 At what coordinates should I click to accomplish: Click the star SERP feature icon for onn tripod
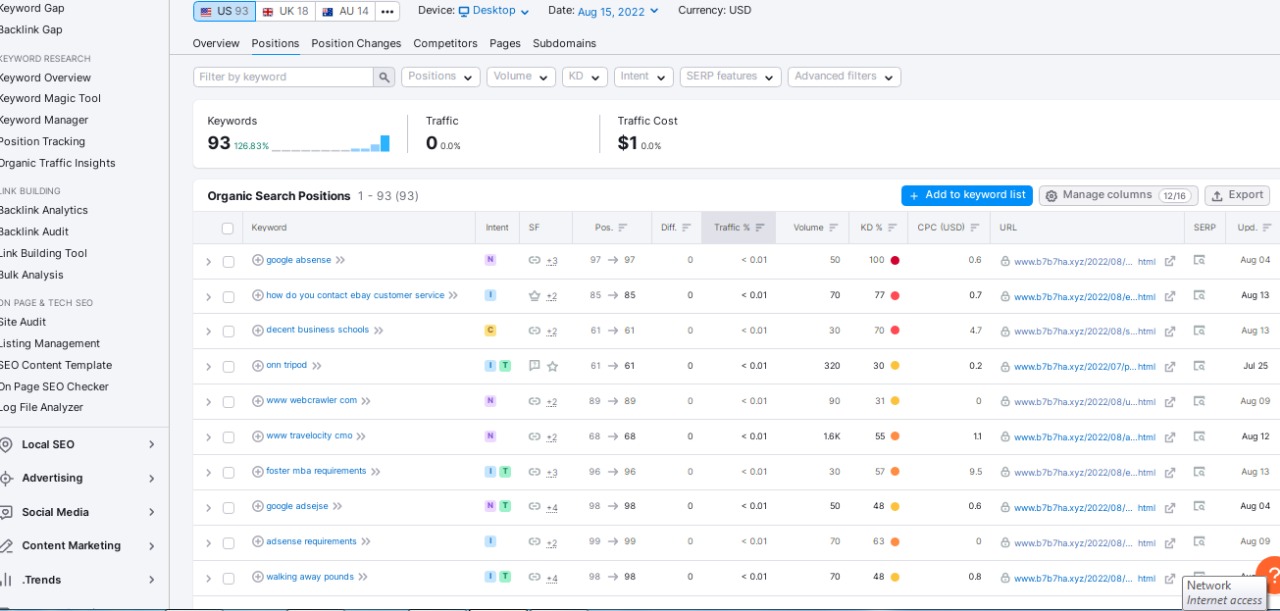(x=552, y=366)
